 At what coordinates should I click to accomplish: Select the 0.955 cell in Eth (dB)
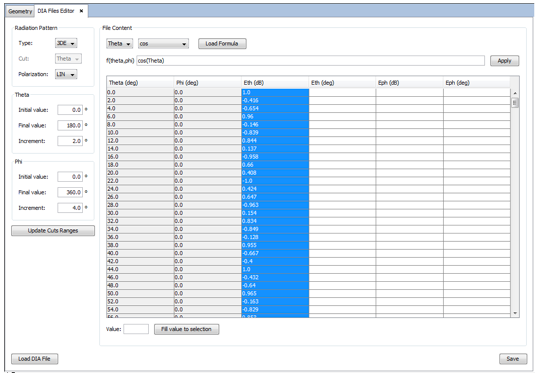pos(275,245)
